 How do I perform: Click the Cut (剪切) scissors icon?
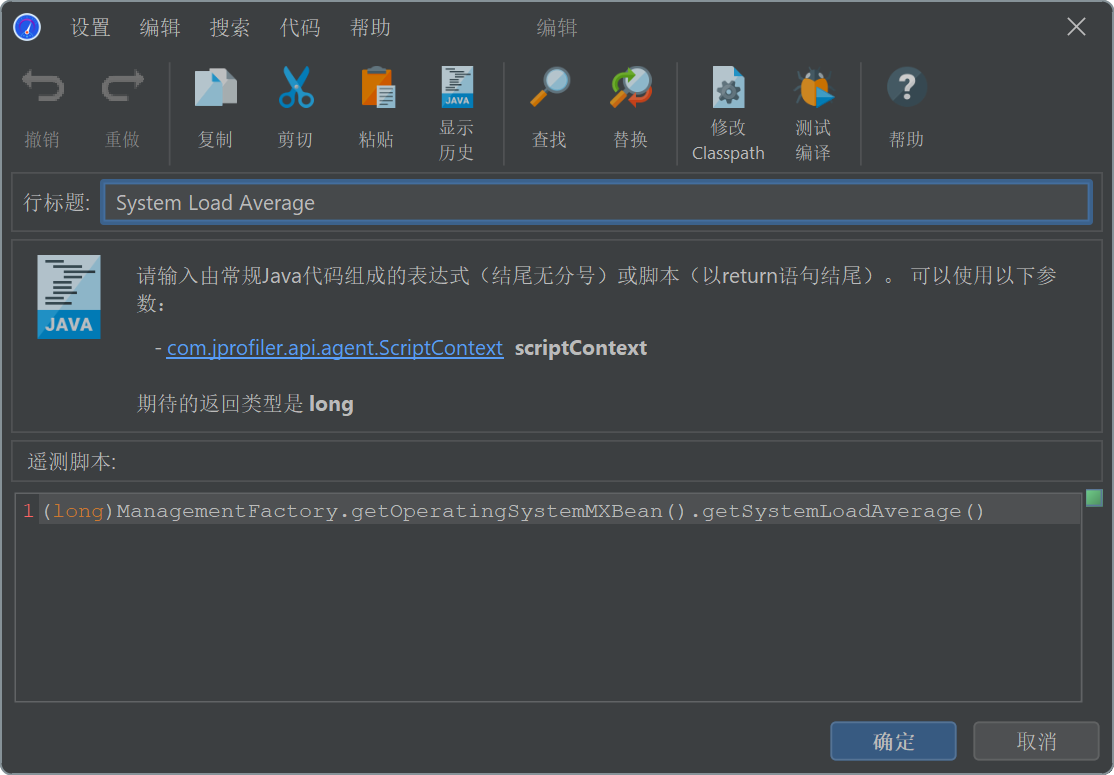tap(296, 88)
